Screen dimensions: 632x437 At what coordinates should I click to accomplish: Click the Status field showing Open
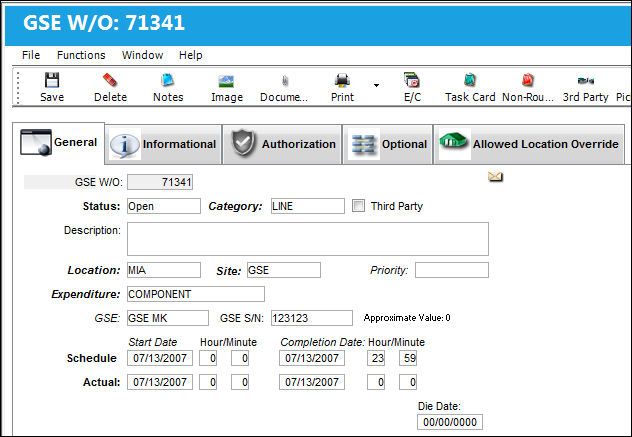(x=164, y=206)
